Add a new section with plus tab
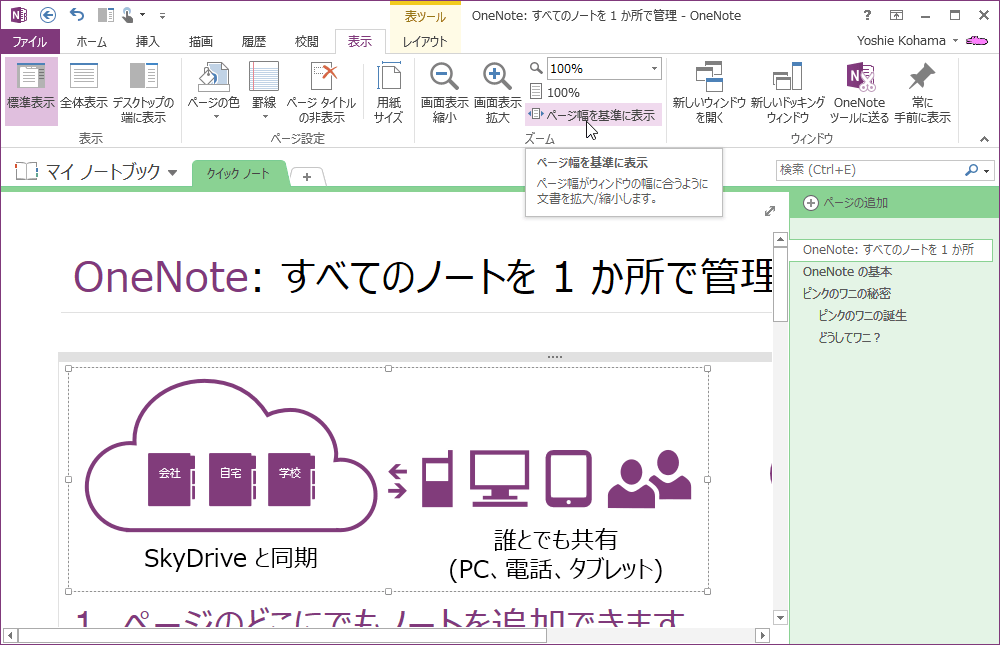Screen dimensions: 1000x645 click(x=307, y=177)
